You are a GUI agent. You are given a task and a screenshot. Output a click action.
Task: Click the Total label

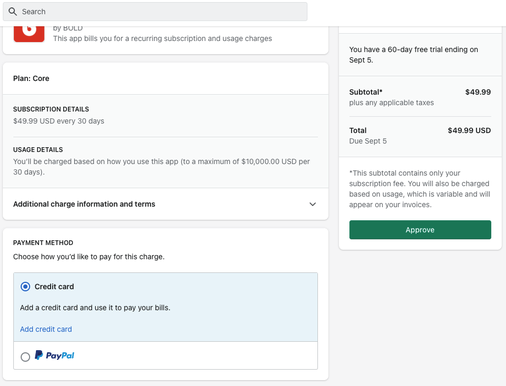pyautogui.click(x=358, y=130)
